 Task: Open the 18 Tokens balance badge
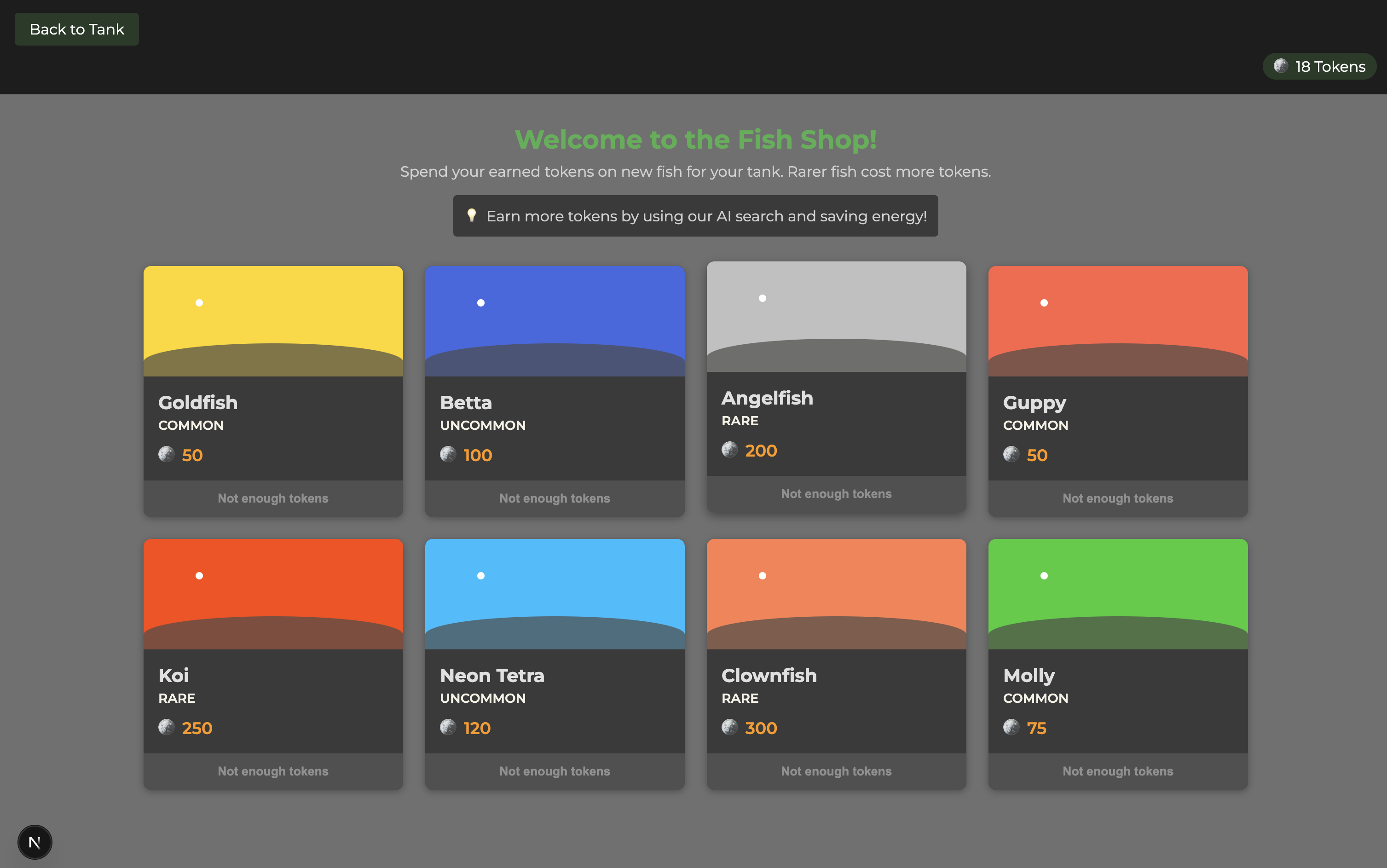point(1319,67)
